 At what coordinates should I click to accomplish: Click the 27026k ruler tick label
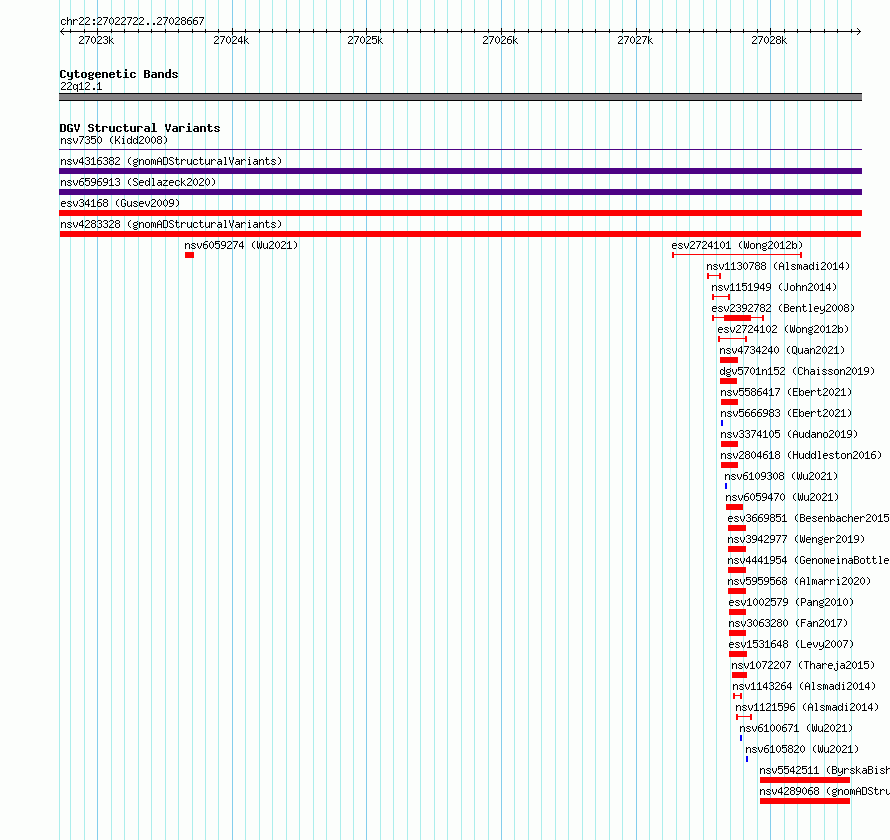click(x=500, y=40)
